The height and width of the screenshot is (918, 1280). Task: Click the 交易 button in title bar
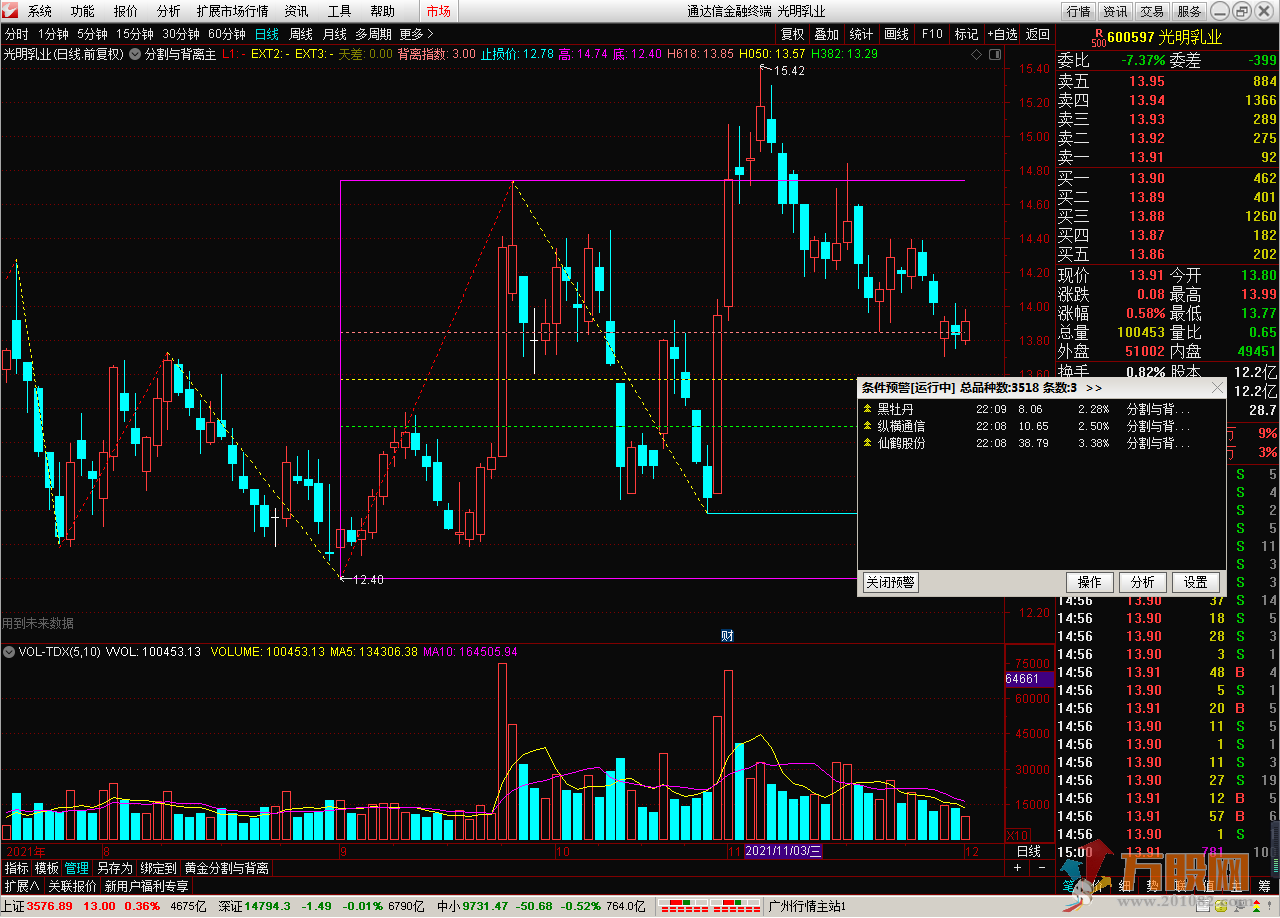click(x=1152, y=11)
